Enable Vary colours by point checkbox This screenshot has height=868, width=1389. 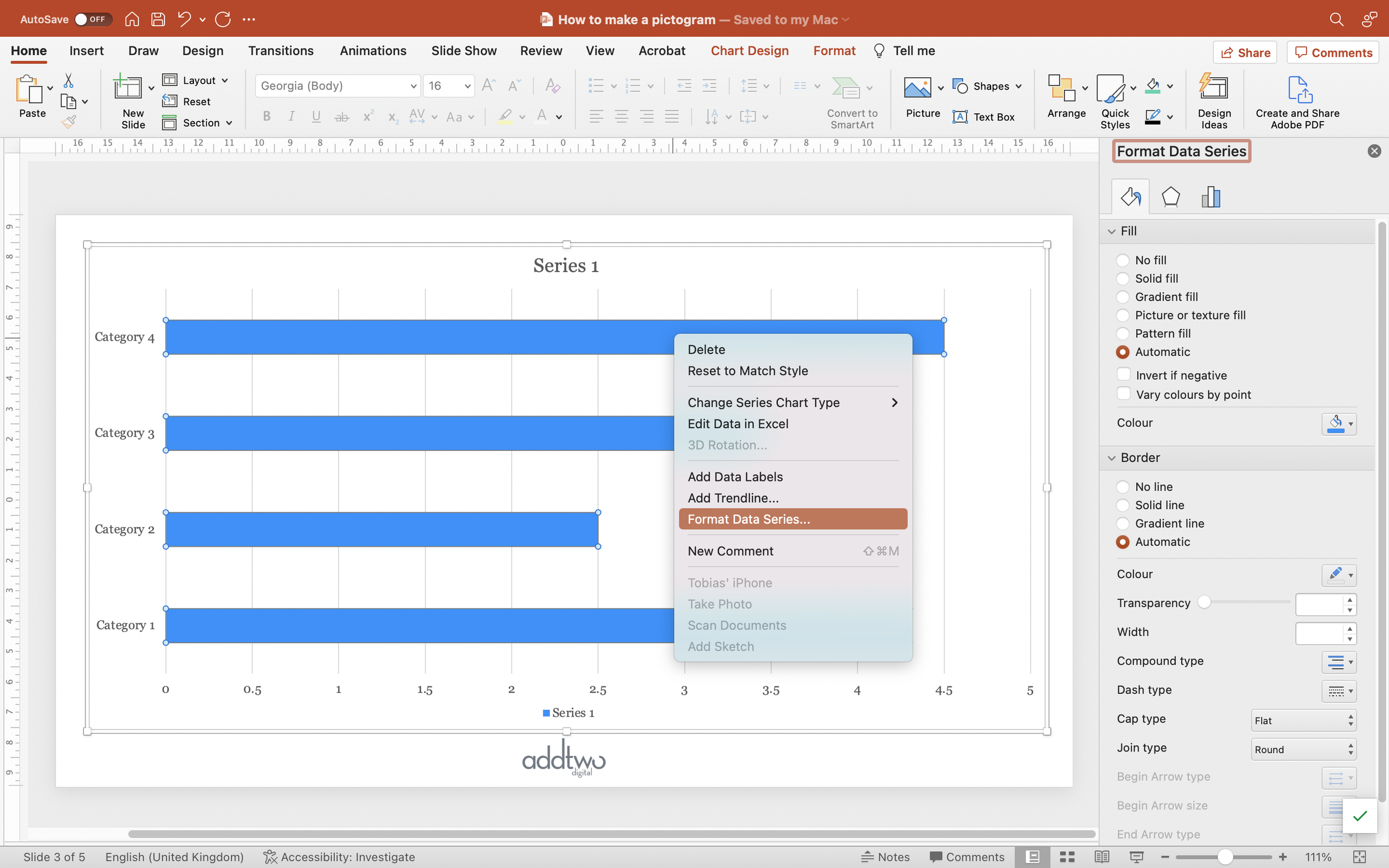1124,394
